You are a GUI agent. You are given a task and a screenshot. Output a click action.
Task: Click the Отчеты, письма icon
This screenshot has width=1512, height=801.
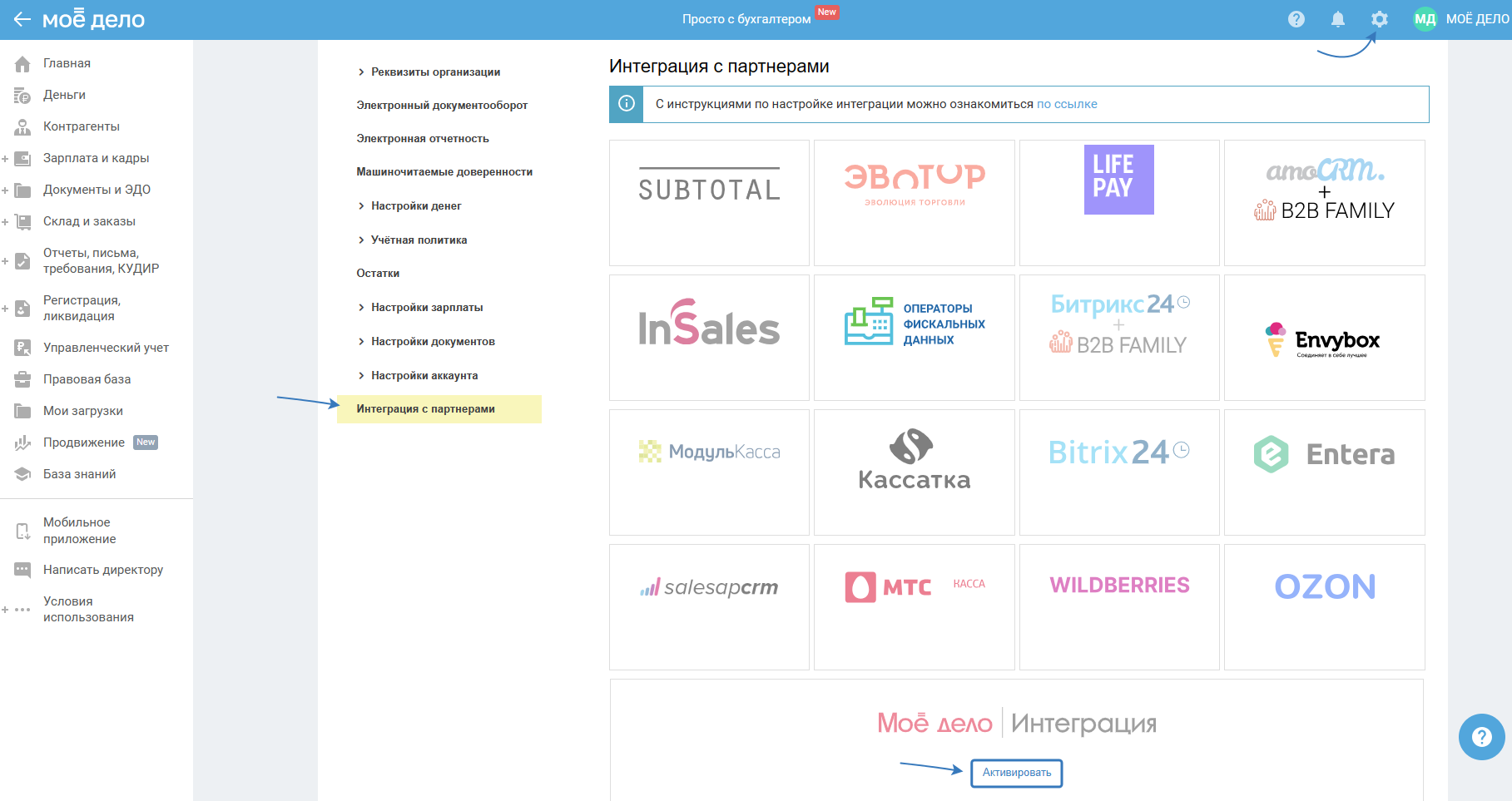tap(22, 261)
